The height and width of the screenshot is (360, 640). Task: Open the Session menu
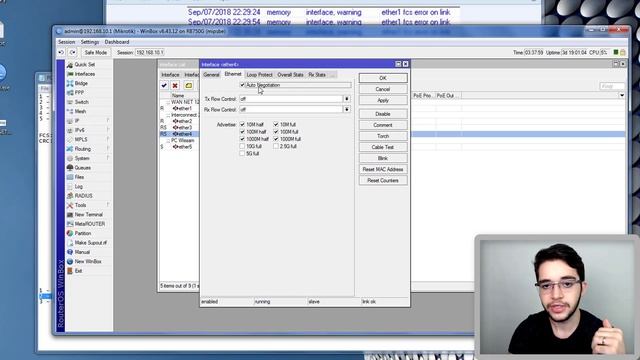point(67,42)
